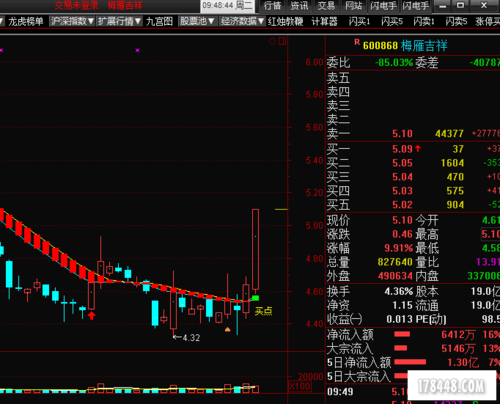Maximize the trading software window
The width and height of the screenshot is (500, 404).
click(x=460, y=6)
